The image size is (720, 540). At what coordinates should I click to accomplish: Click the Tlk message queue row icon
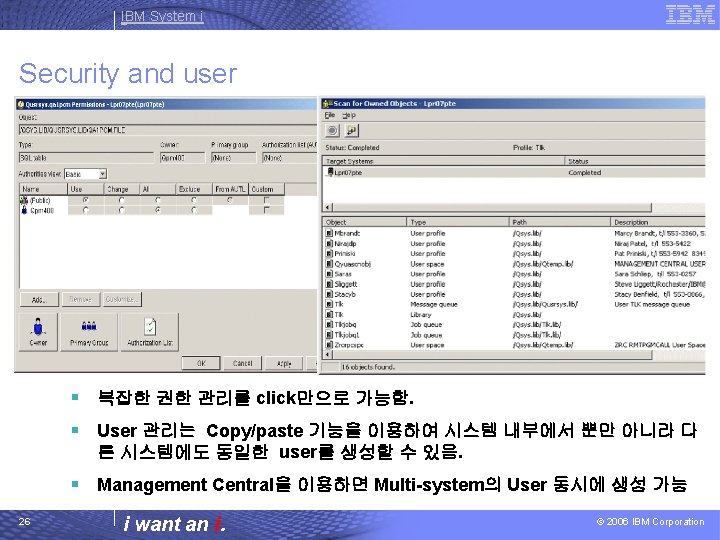tap(329, 304)
